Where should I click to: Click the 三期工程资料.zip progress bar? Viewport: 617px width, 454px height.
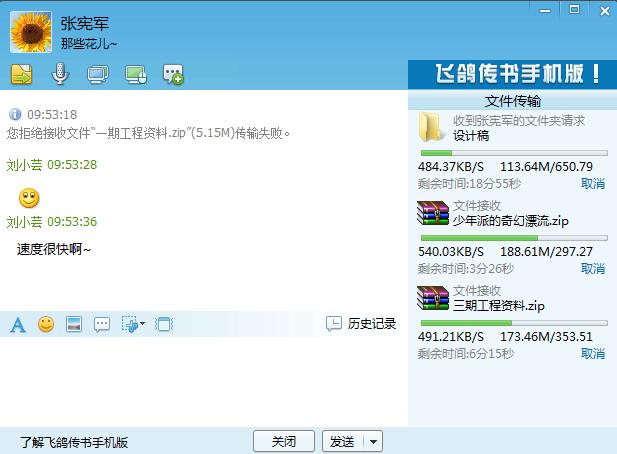click(514, 323)
